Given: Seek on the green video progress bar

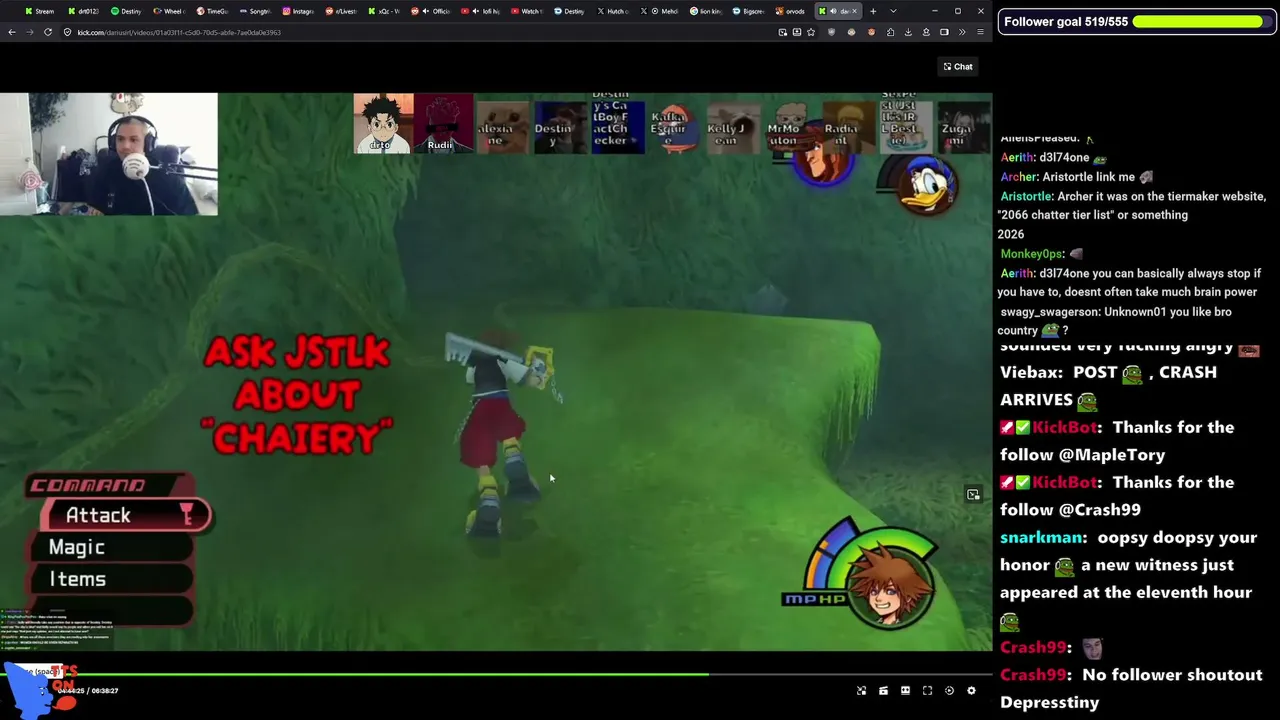Looking at the screenshot, I should click(496, 674).
